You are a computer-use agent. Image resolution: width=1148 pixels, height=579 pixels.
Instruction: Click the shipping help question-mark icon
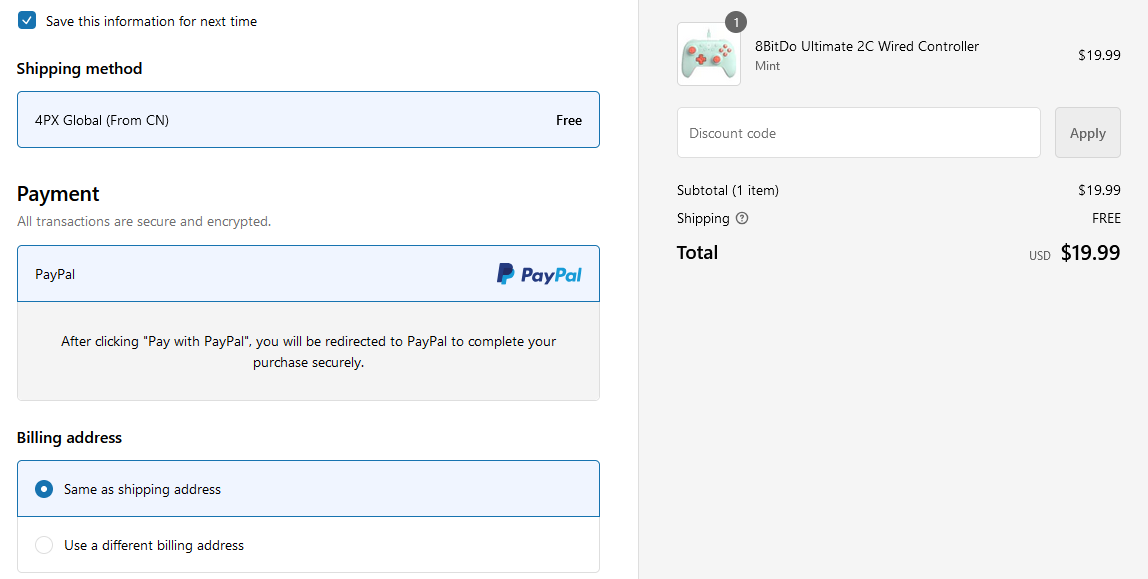point(742,218)
